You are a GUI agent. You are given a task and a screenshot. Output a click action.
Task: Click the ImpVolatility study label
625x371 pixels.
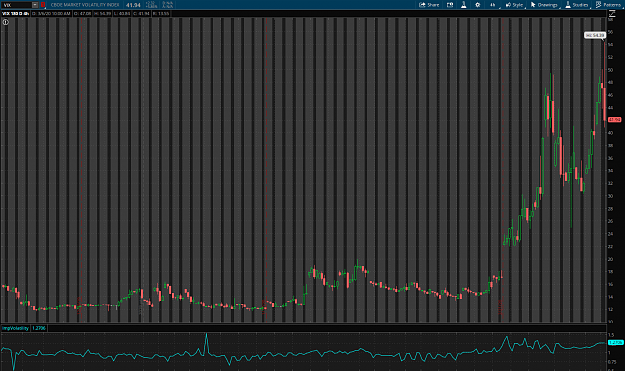coord(16,328)
